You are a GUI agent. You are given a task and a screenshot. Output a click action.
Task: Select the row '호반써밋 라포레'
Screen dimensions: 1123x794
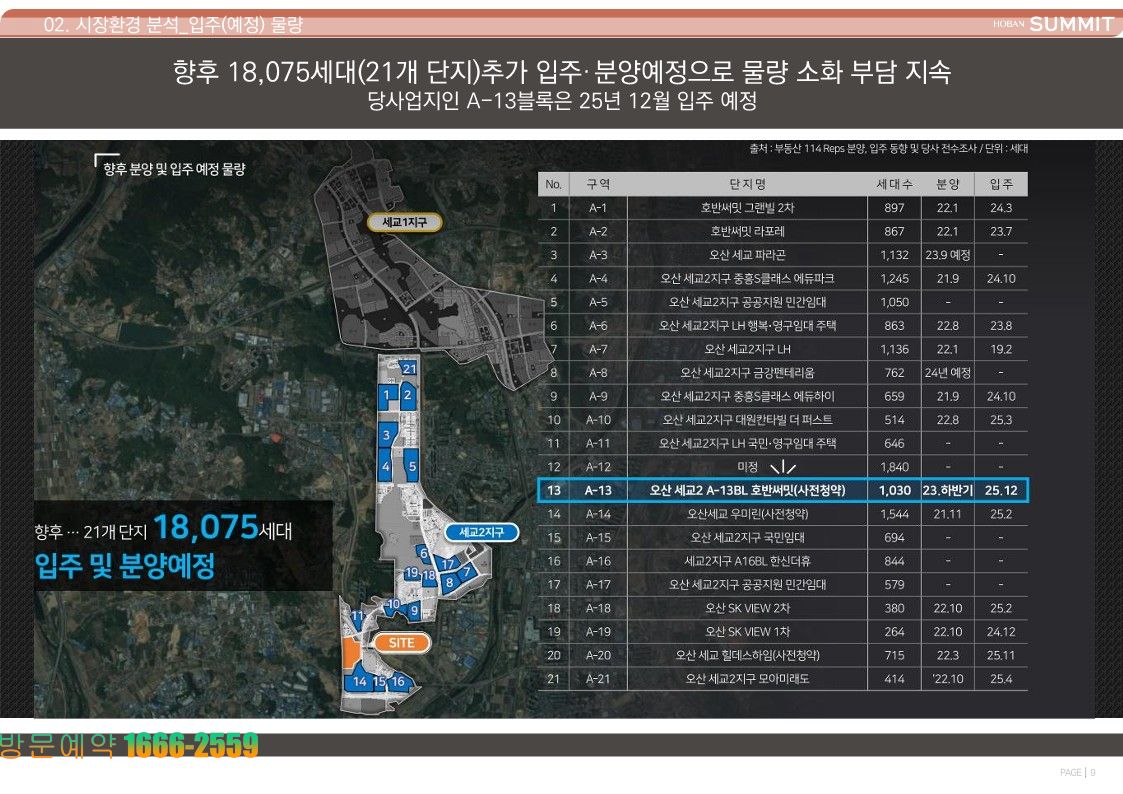point(783,231)
